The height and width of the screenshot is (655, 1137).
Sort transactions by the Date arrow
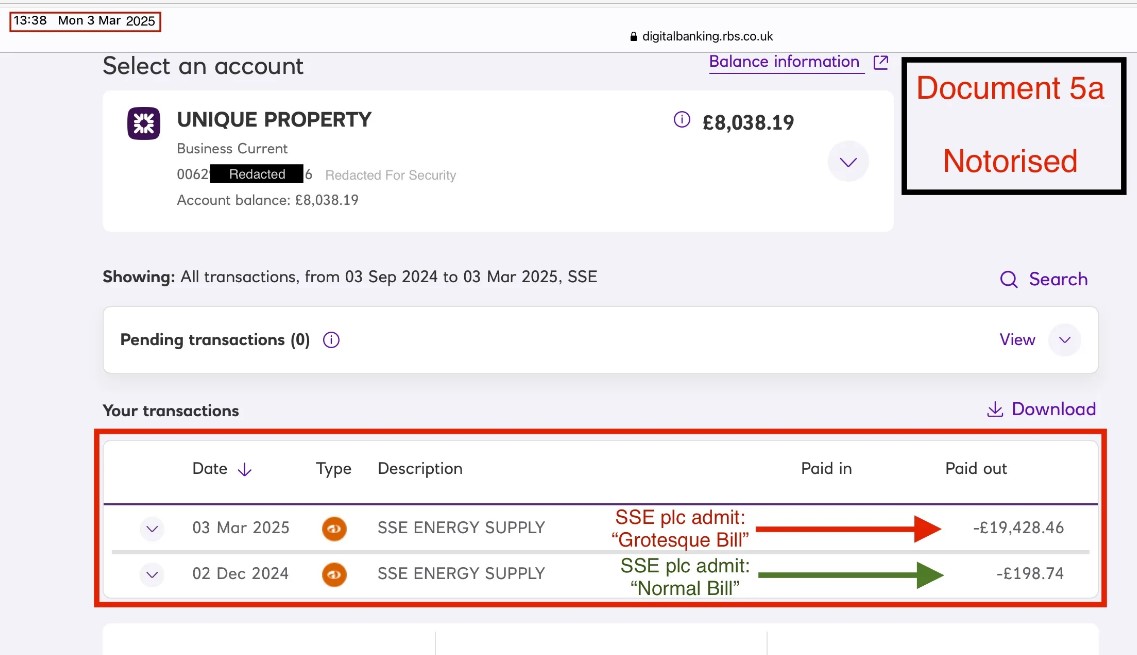245,469
